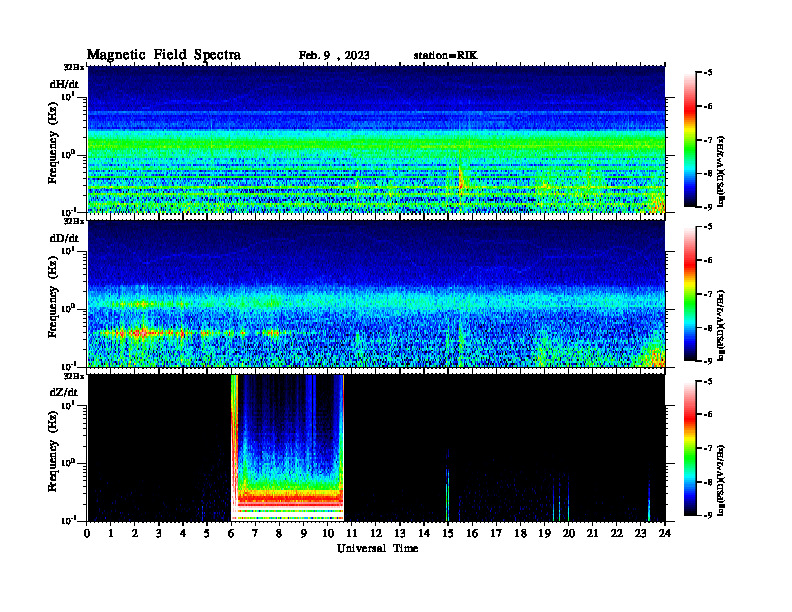Select the "Feb. 9 , 2023" date text
Screen dimensions: 792x612
(x=334, y=56)
